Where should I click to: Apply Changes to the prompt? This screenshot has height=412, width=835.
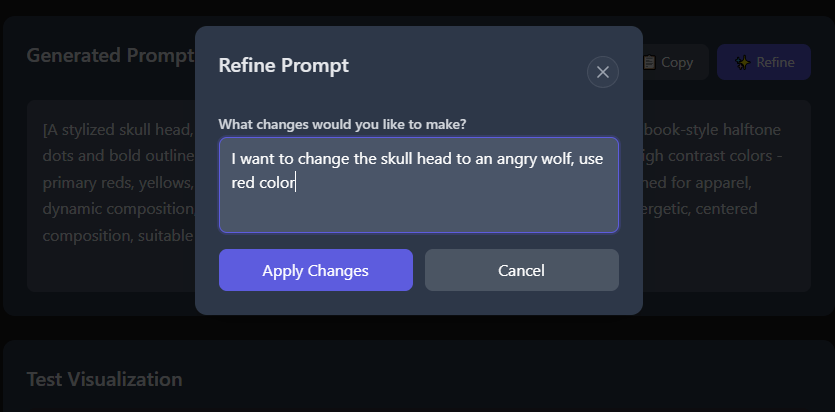tap(316, 270)
